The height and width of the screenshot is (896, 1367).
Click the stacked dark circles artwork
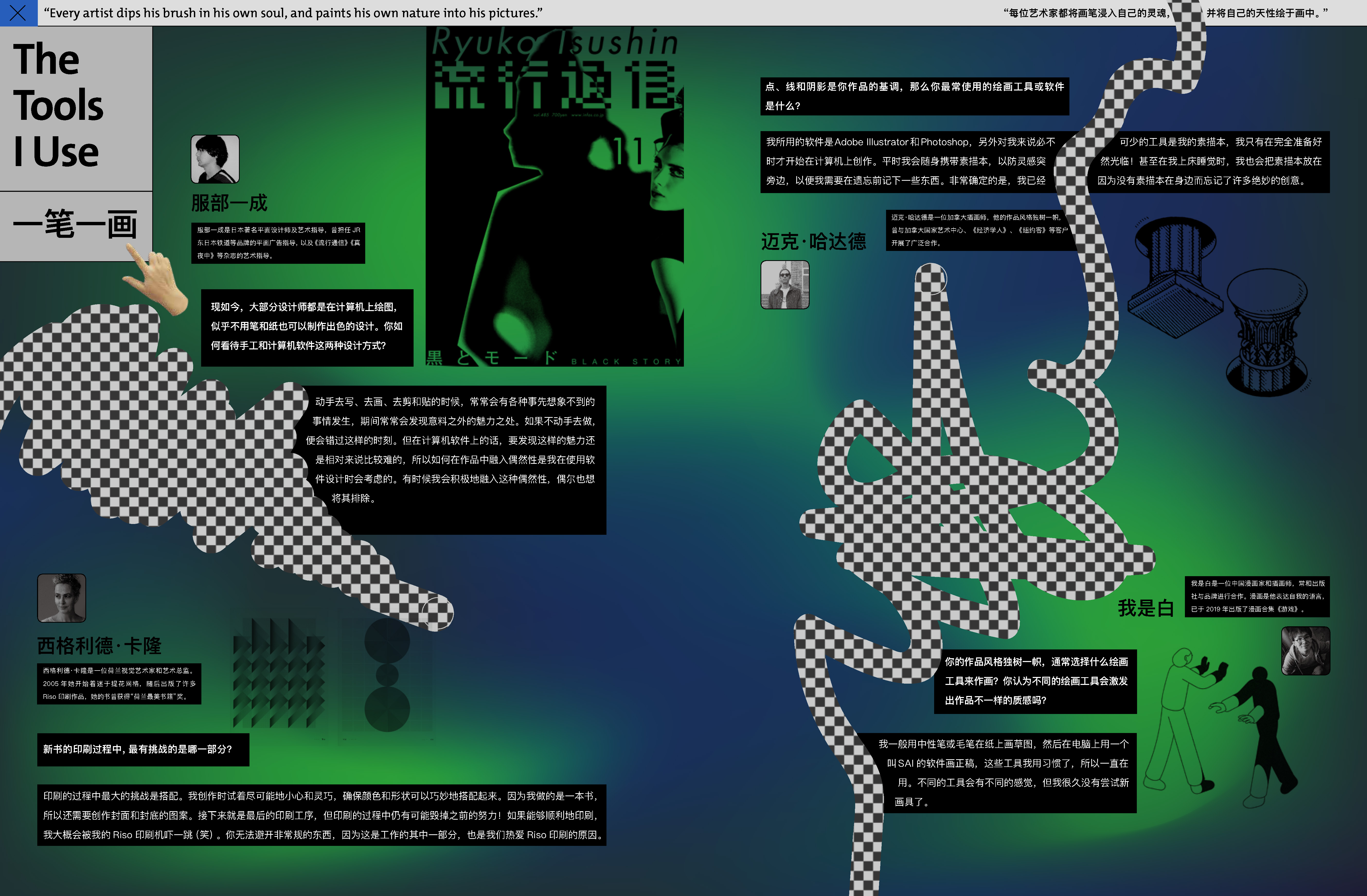tap(387, 674)
